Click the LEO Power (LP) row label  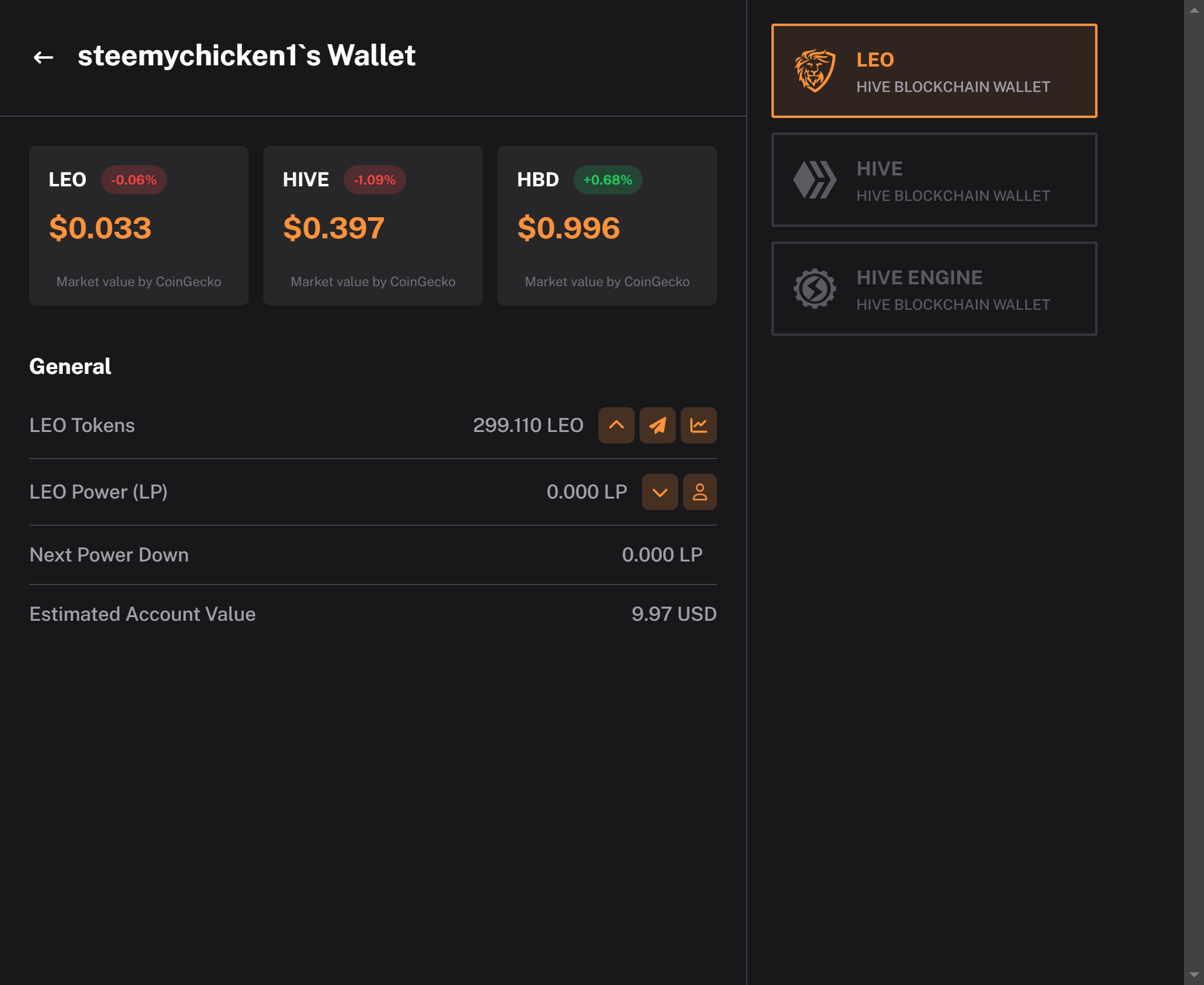[x=99, y=492]
